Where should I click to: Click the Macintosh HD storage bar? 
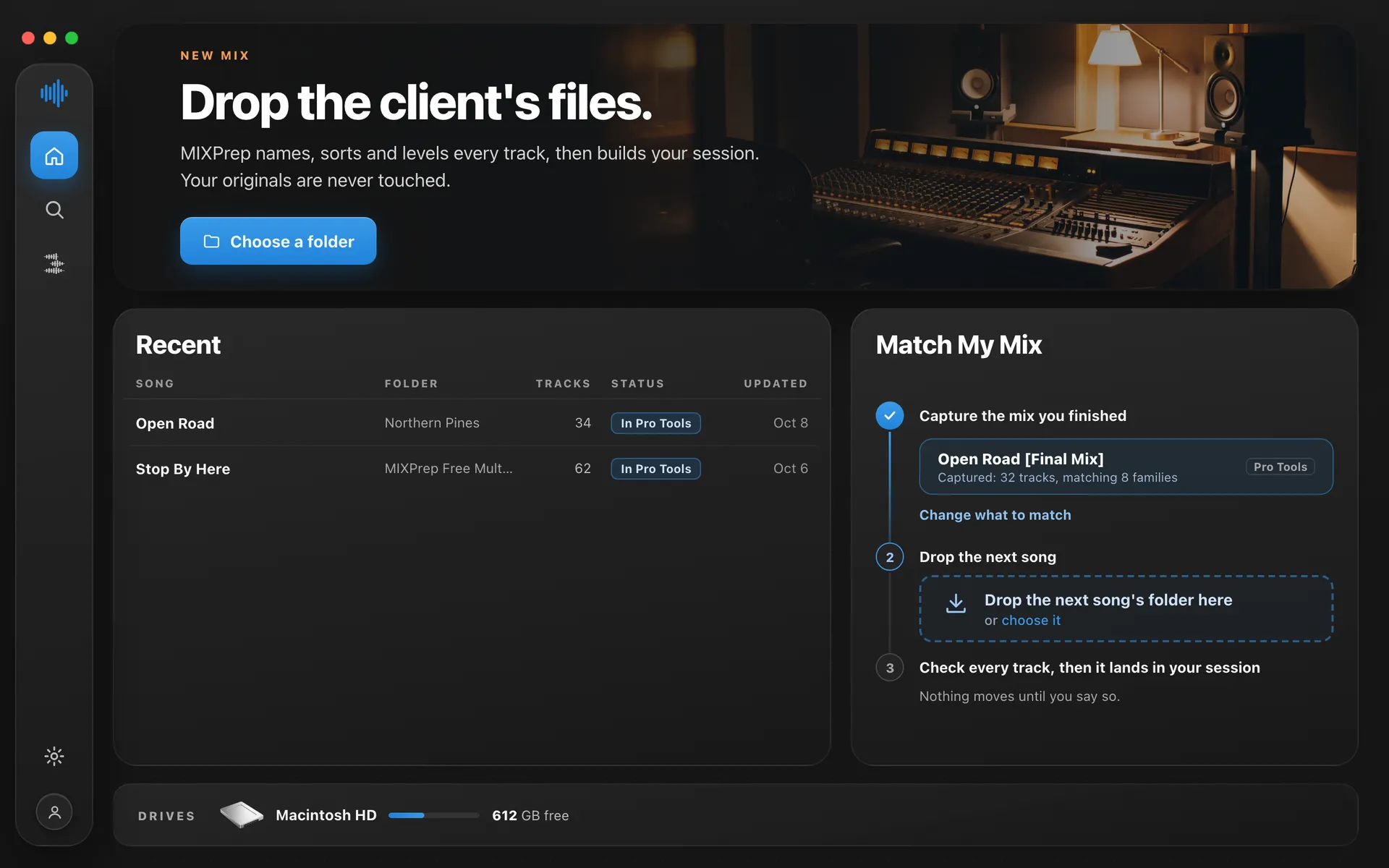tap(433, 815)
